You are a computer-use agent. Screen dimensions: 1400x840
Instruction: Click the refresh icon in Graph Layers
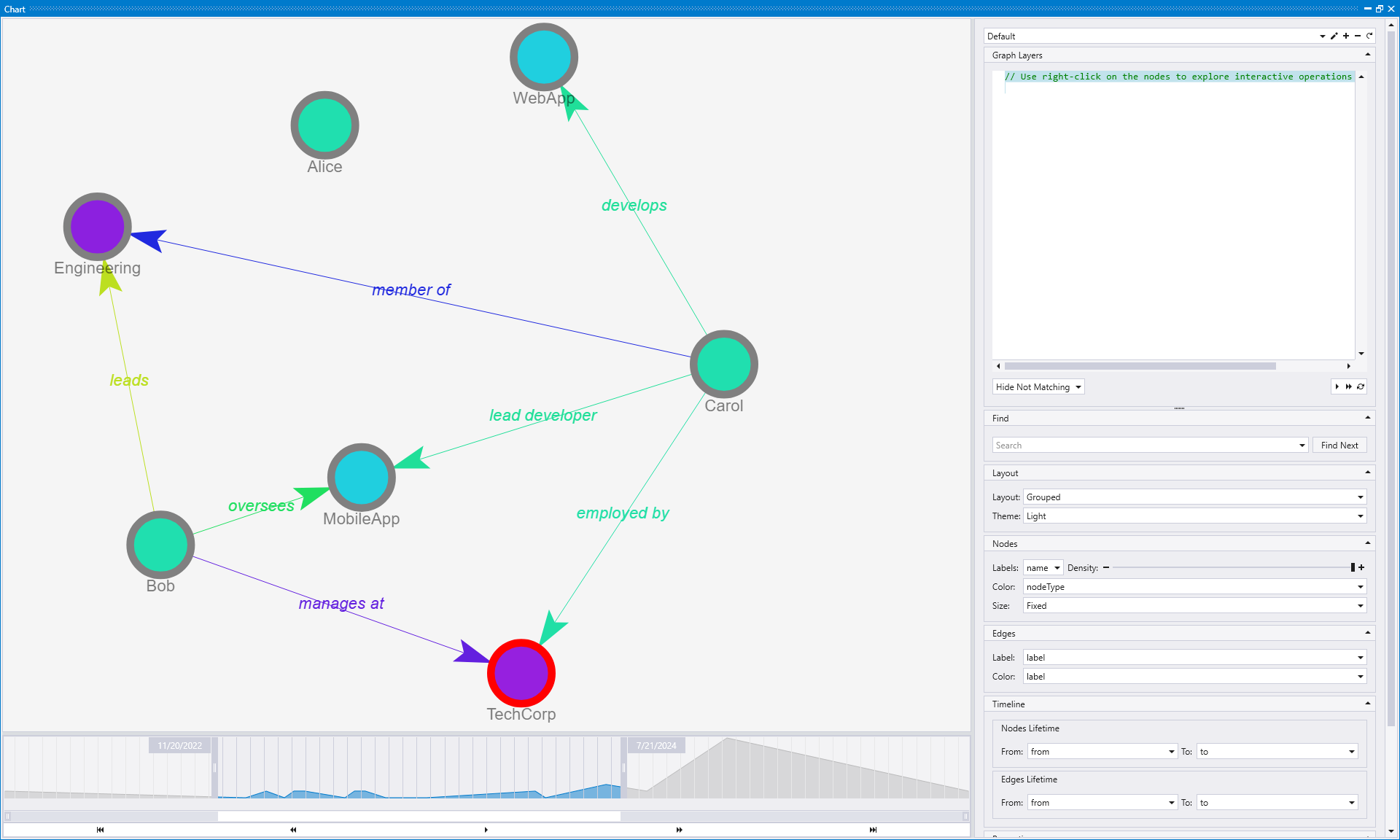point(1361,387)
